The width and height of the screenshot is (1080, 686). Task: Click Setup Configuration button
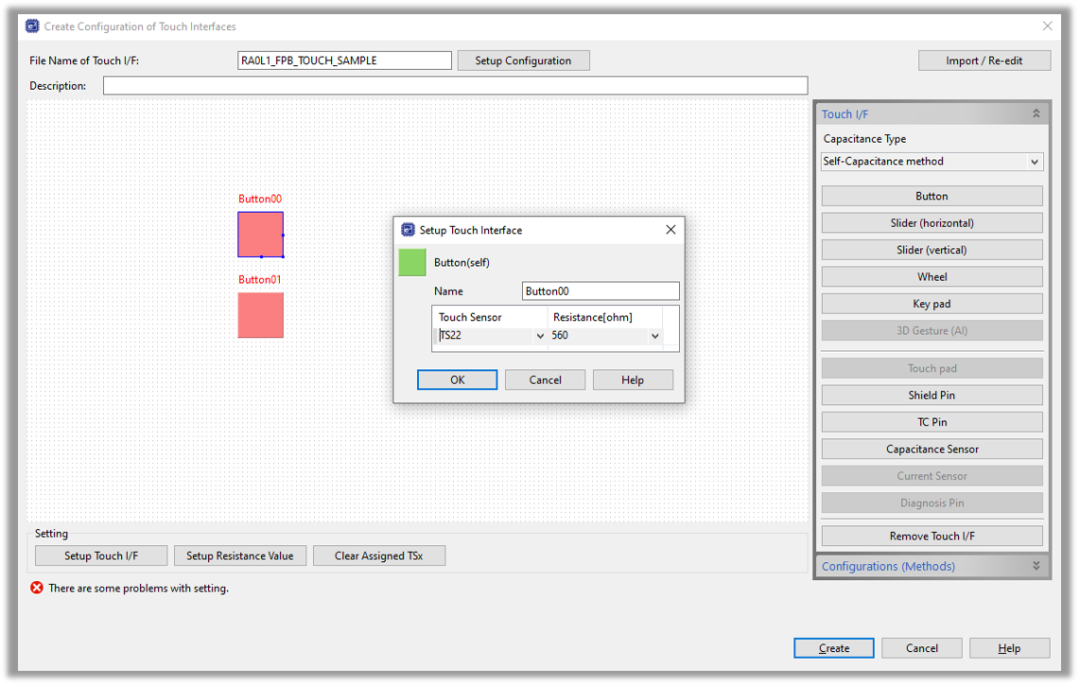(x=523, y=61)
